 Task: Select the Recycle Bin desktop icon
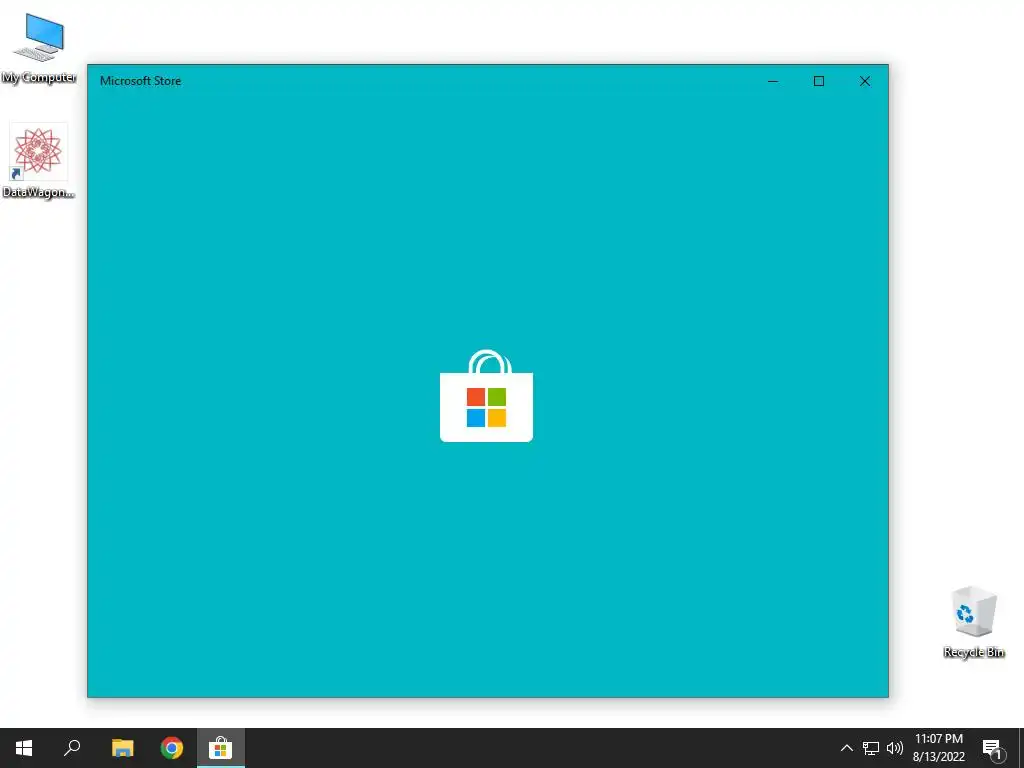click(x=974, y=622)
